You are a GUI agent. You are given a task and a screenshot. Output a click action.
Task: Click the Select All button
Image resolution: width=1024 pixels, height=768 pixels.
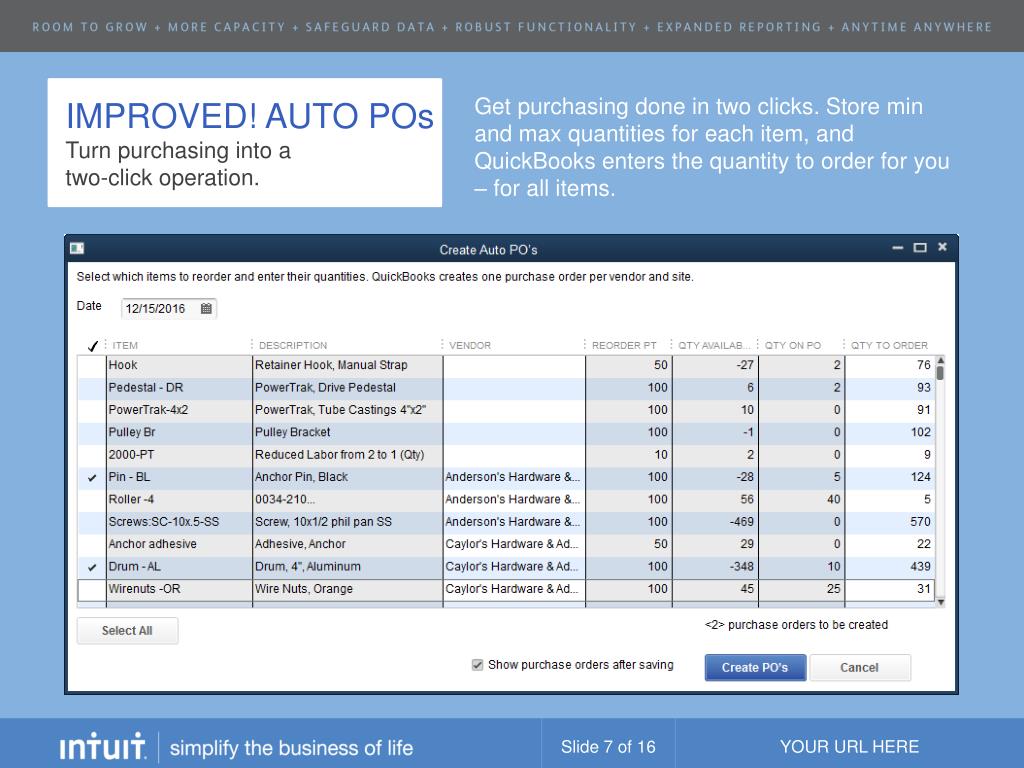pos(127,631)
